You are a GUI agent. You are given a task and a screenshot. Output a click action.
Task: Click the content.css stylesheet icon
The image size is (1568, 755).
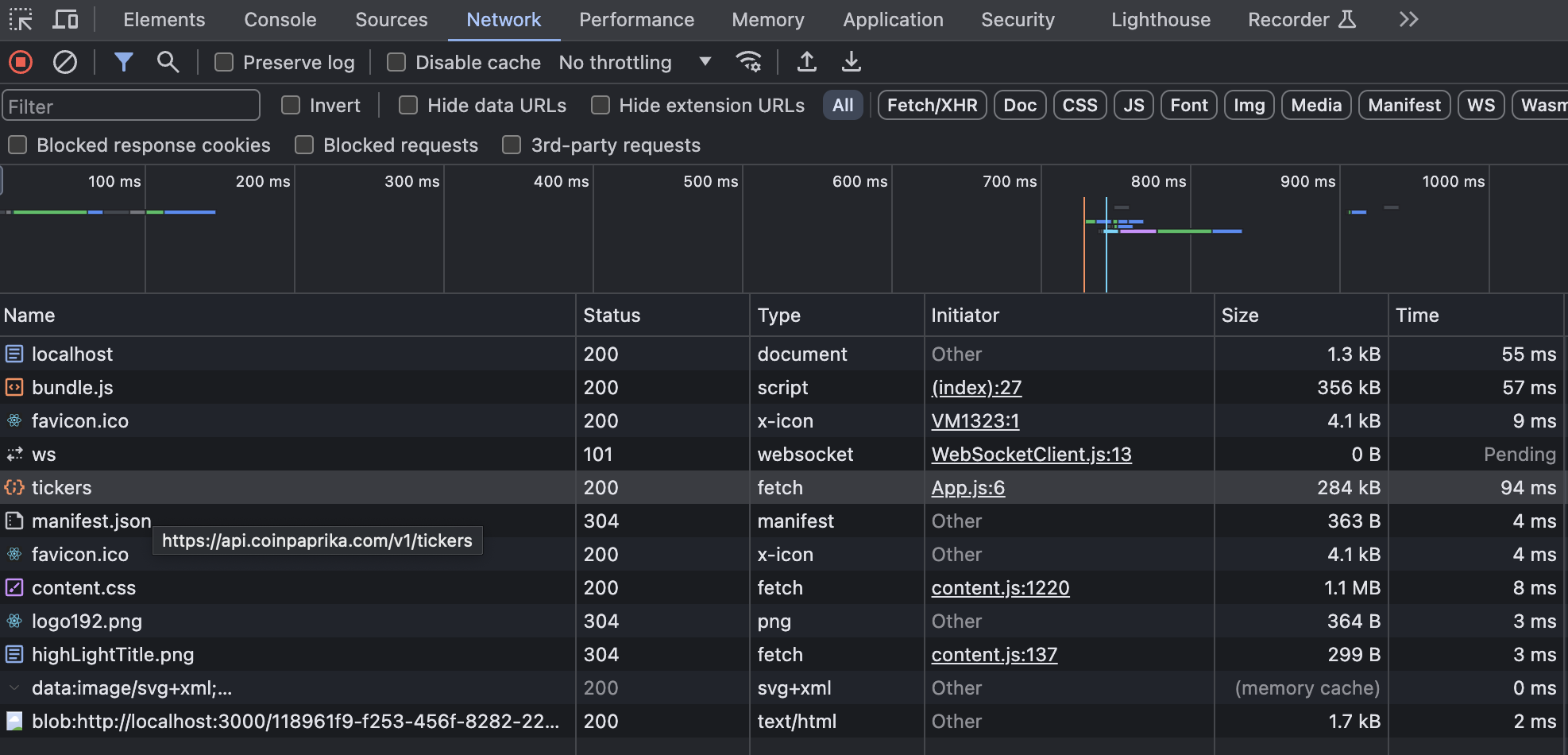click(x=14, y=587)
